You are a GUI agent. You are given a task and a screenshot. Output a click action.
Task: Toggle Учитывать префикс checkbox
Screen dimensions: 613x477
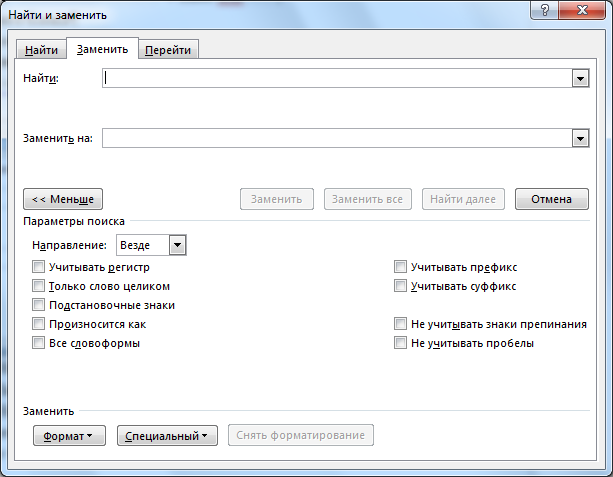click(400, 267)
